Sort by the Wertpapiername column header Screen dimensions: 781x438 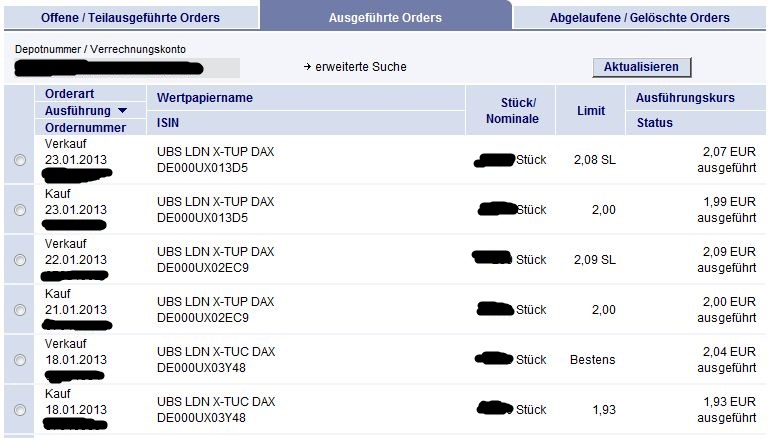click(x=205, y=98)
